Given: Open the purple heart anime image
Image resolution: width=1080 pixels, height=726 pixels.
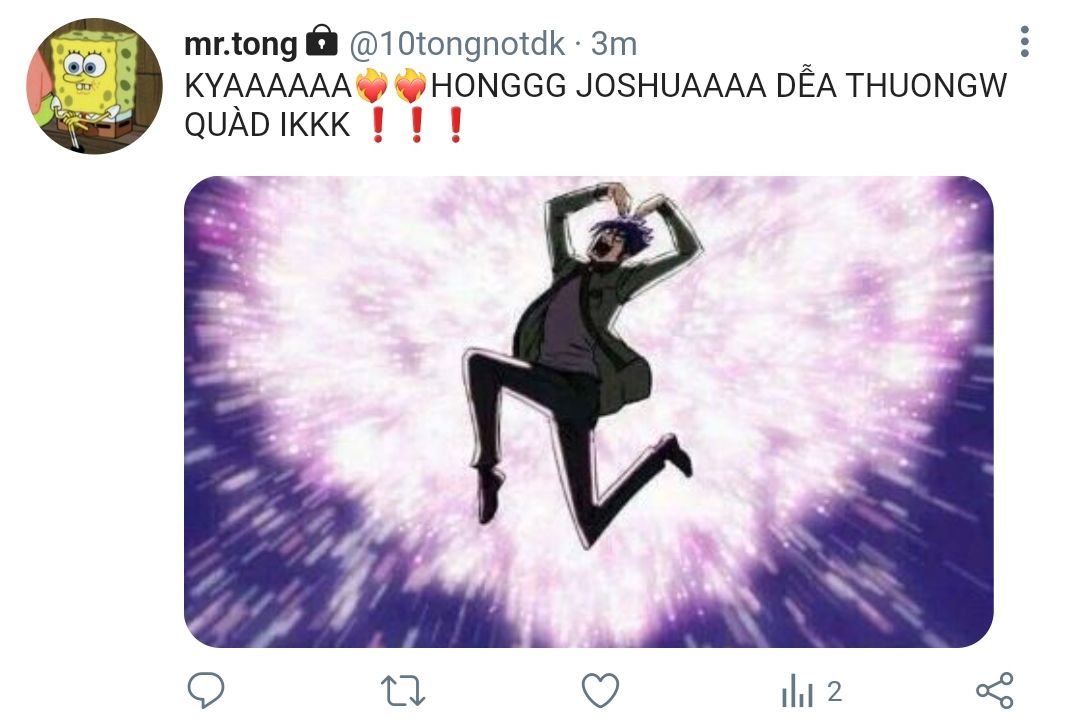Looking at the screenshot, I should [588, 412].
